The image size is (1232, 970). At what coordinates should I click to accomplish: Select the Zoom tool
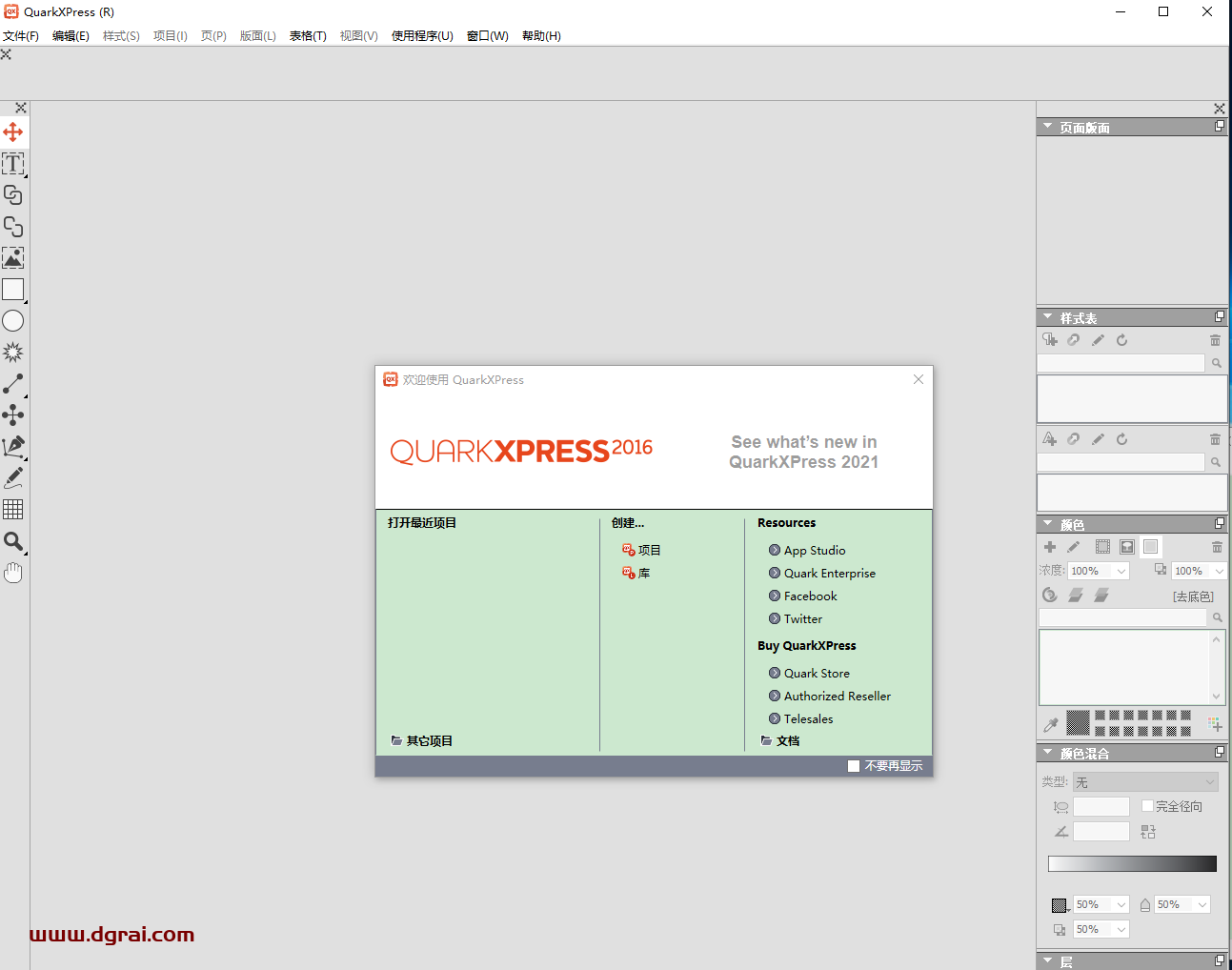(x=13, y=541)
